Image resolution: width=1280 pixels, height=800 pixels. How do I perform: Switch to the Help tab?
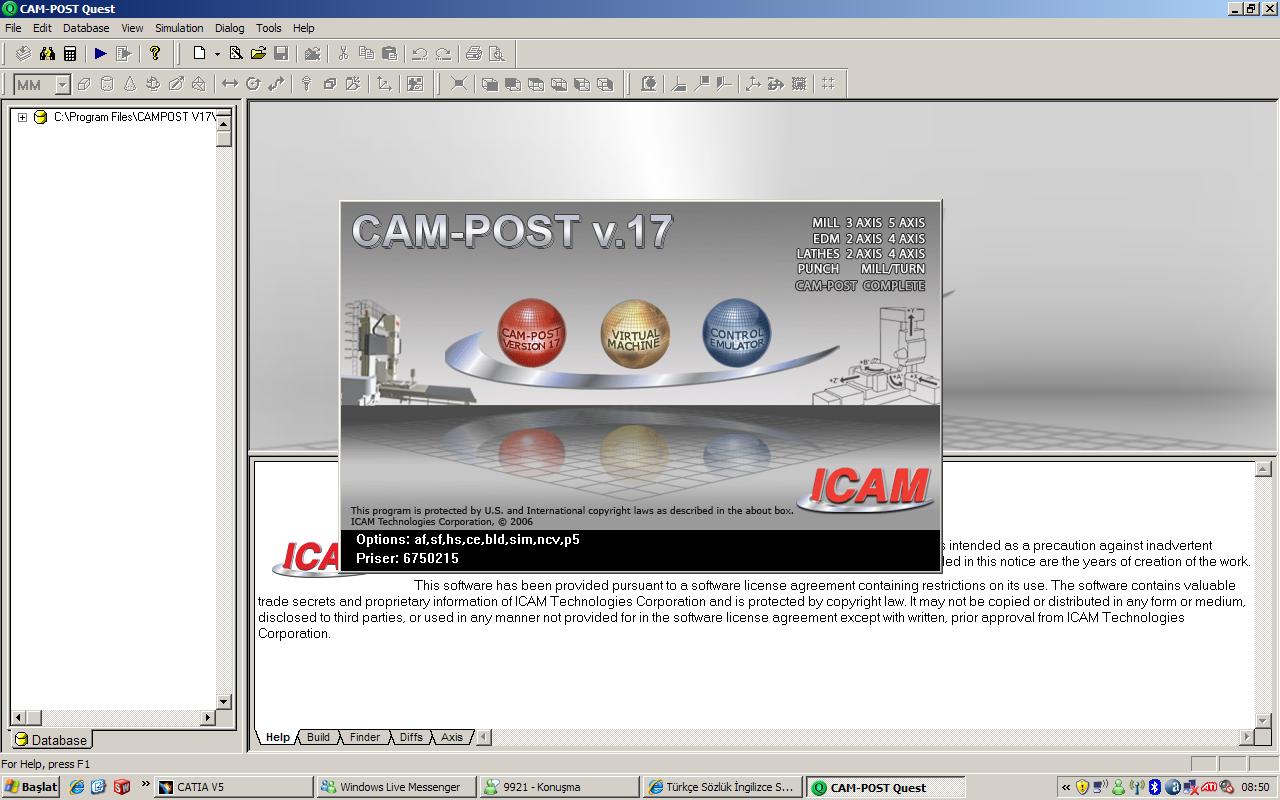(277, 737)
